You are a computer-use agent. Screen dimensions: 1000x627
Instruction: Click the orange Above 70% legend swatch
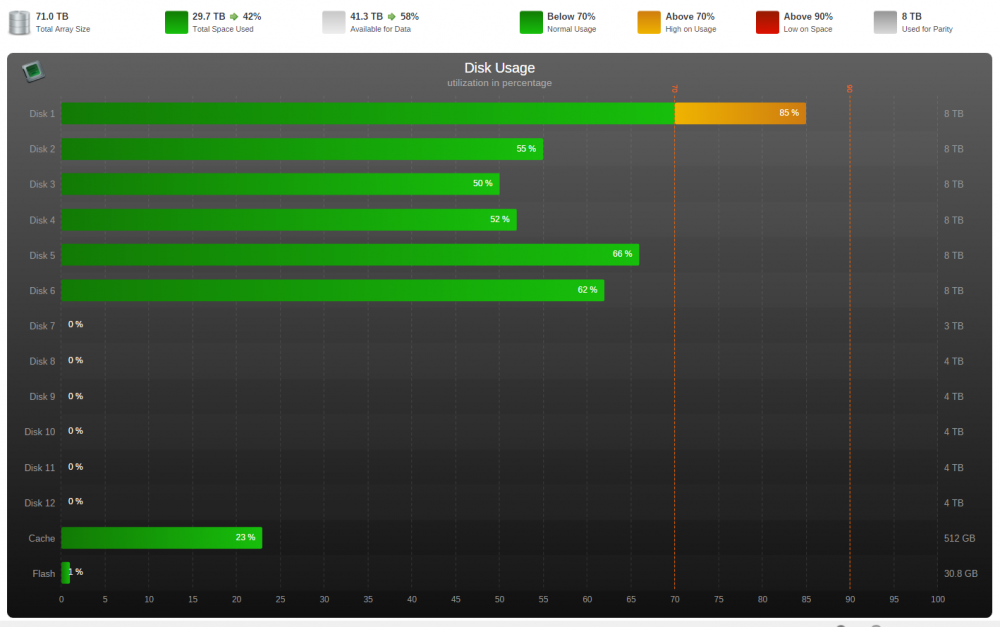click(649, 22)
